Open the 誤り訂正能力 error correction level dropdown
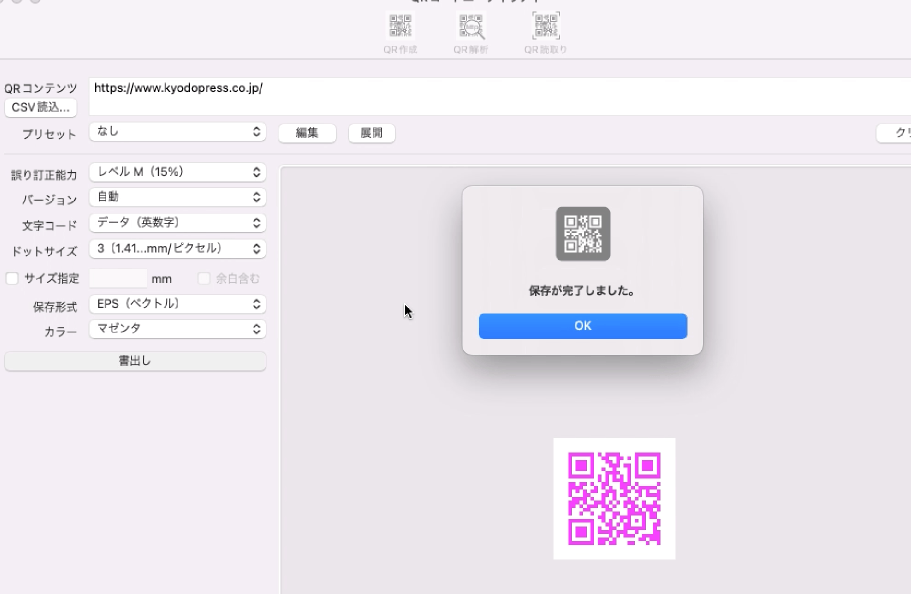Viewport: 911px width, 594px height. coord(177,171)
